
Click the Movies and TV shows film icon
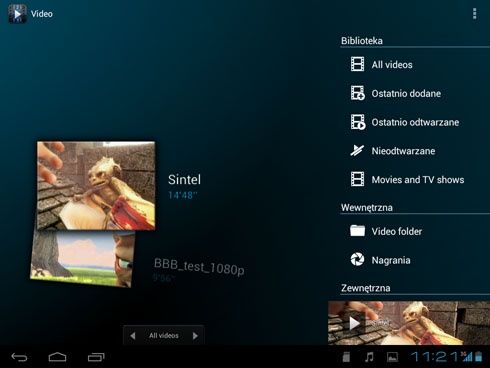(357, 179)
